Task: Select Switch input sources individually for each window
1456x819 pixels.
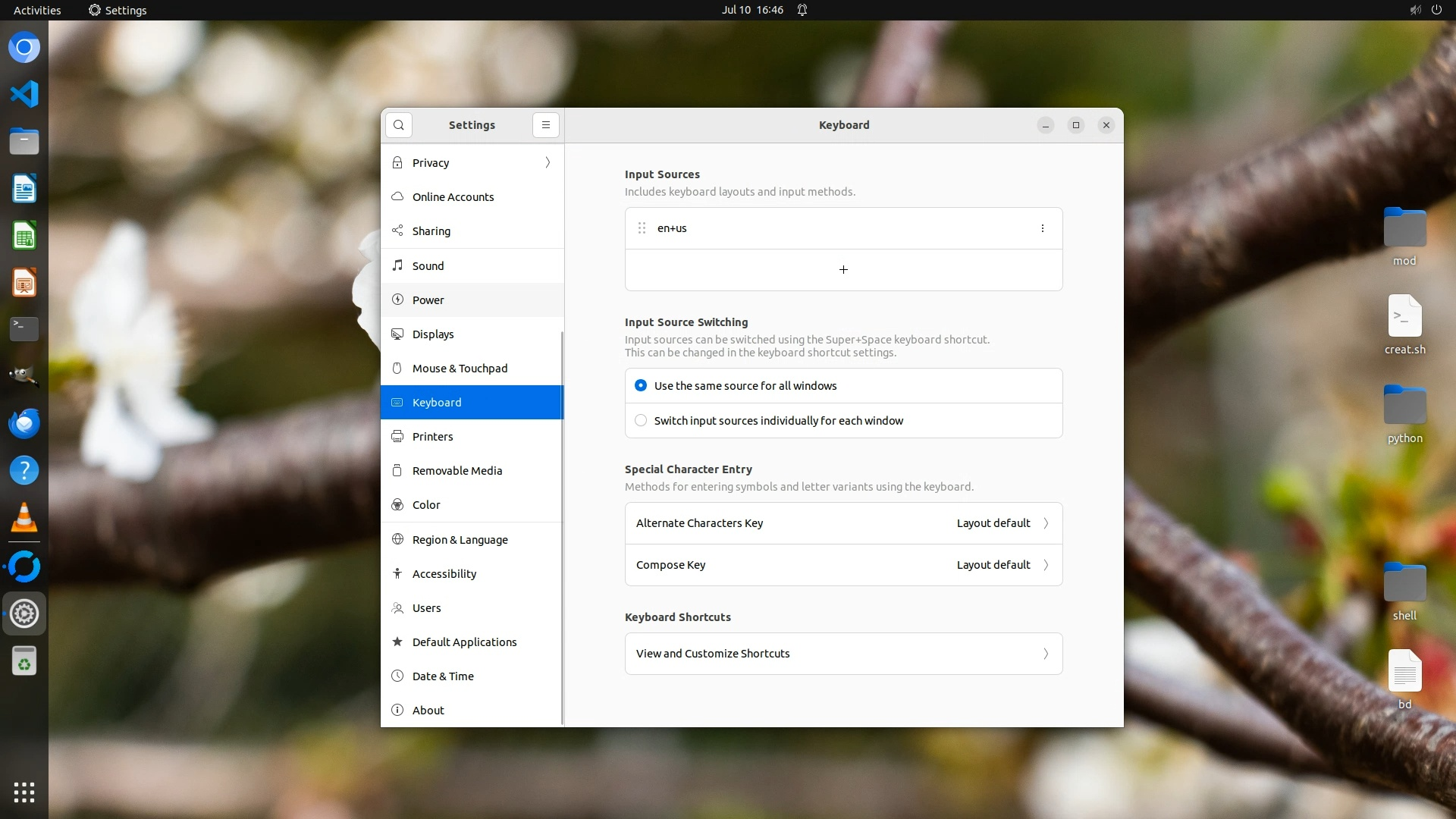Action: click(641, 421)
